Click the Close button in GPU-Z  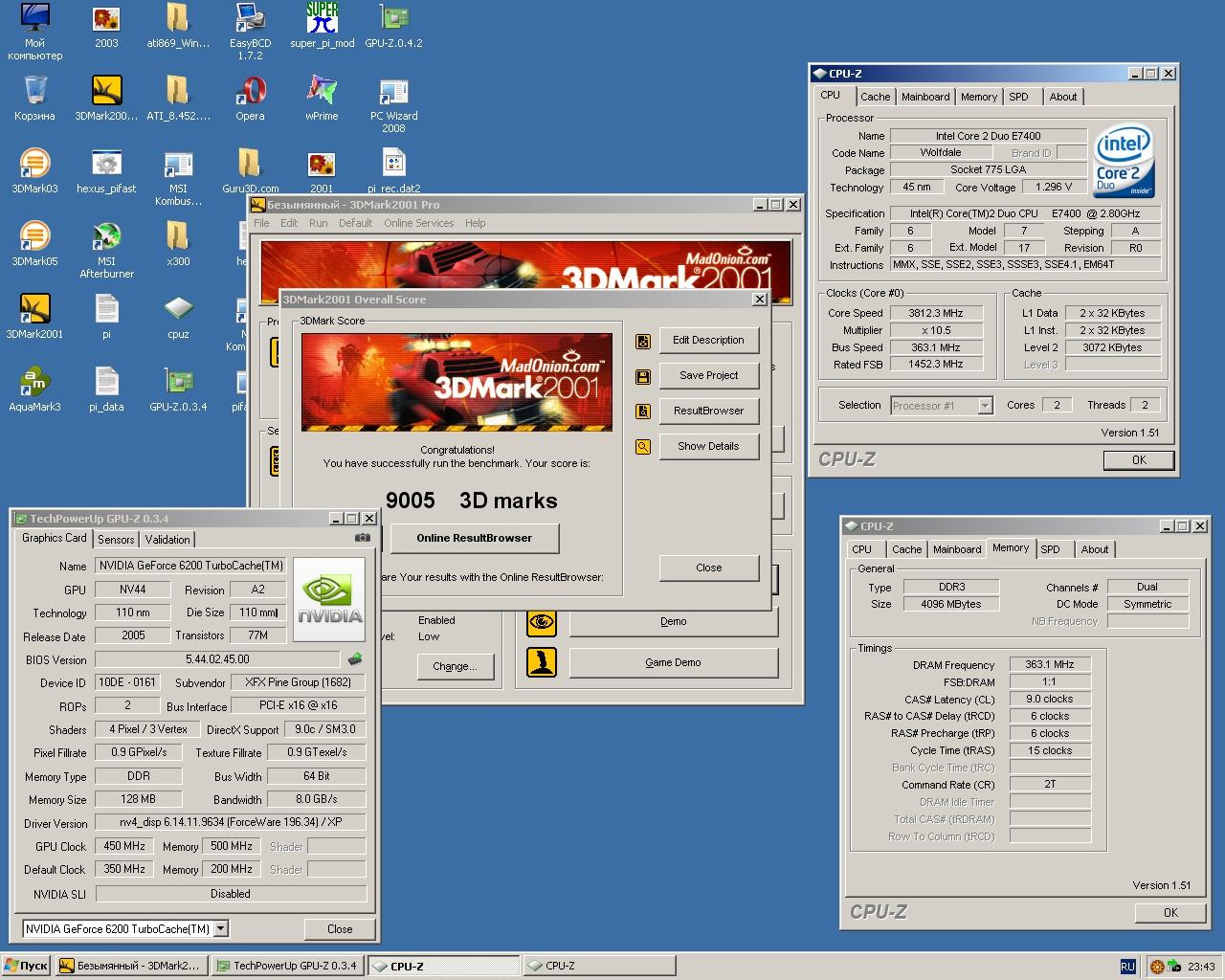tap(340, 929)
